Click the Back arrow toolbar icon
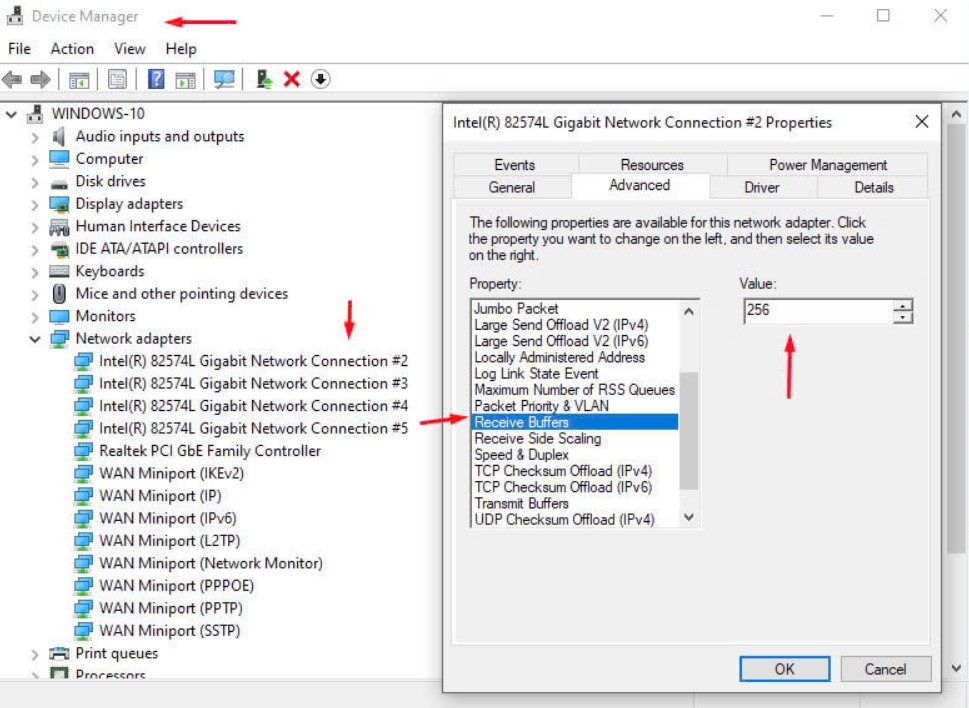Screen dimensions: 969x708 pyautogui.click(x=12, y=79)
